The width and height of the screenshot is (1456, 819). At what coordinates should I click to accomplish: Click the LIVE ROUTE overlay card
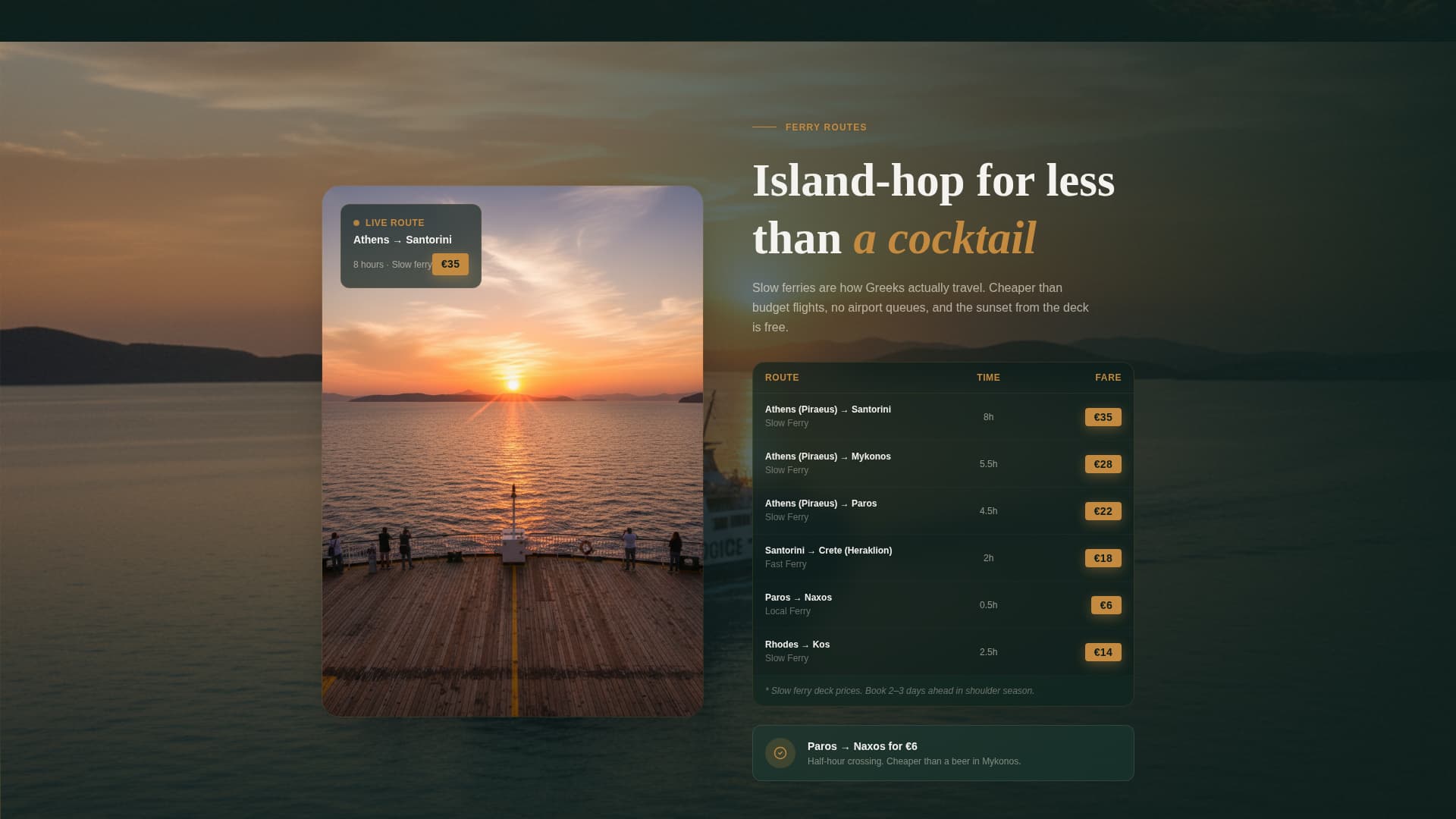click(410, 245)
